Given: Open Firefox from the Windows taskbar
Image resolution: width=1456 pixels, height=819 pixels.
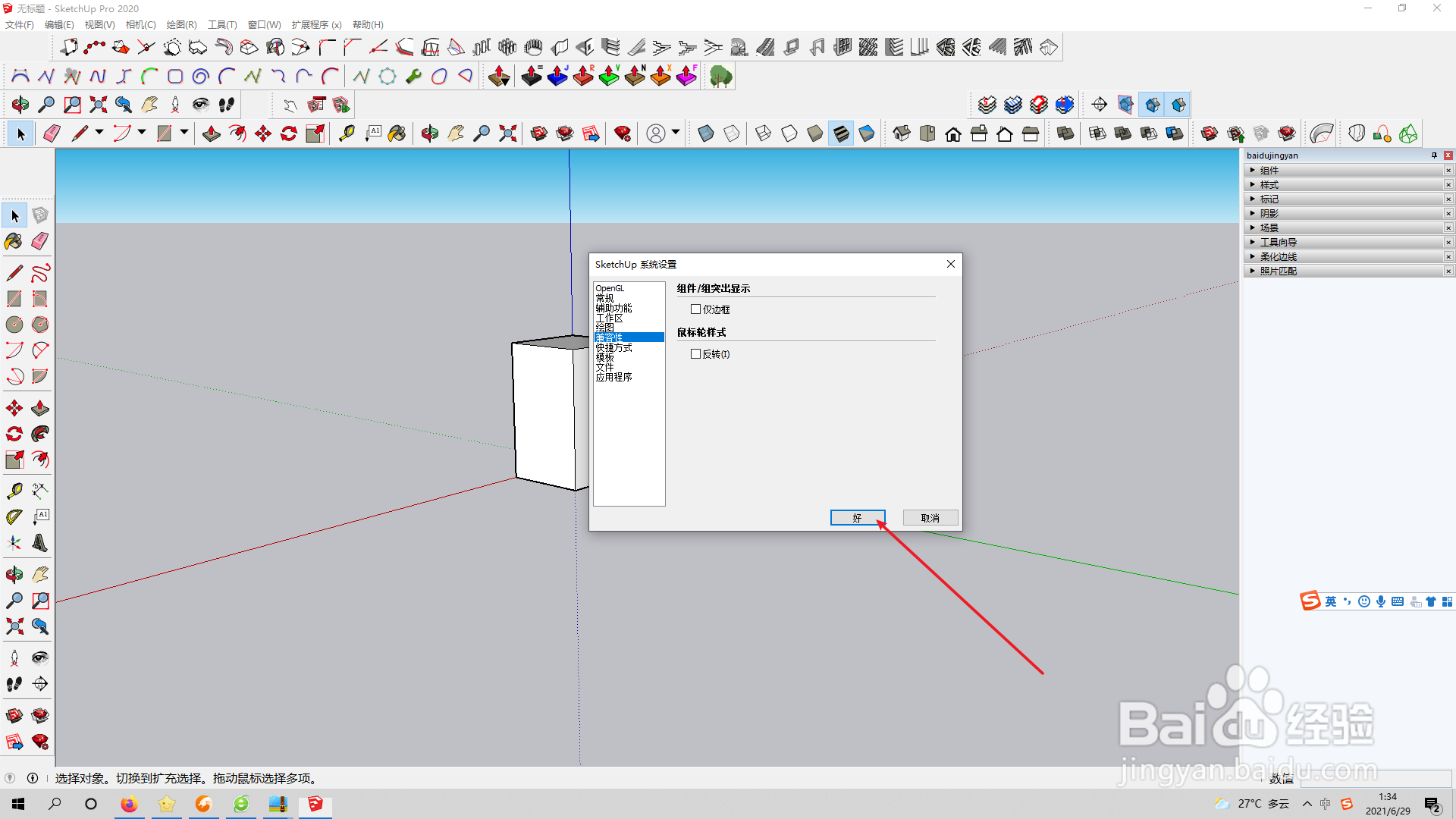Looking at the screenshot, I should (x=129, y=804).
